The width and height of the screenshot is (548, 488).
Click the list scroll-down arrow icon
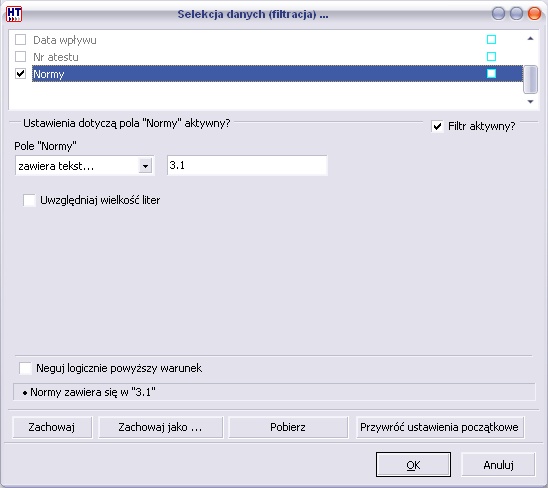[x=530, y=102]
